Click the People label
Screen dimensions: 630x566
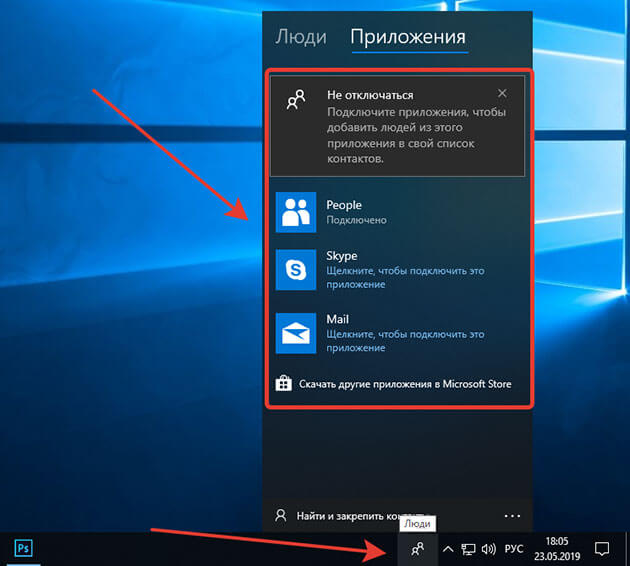coord(344,205)
